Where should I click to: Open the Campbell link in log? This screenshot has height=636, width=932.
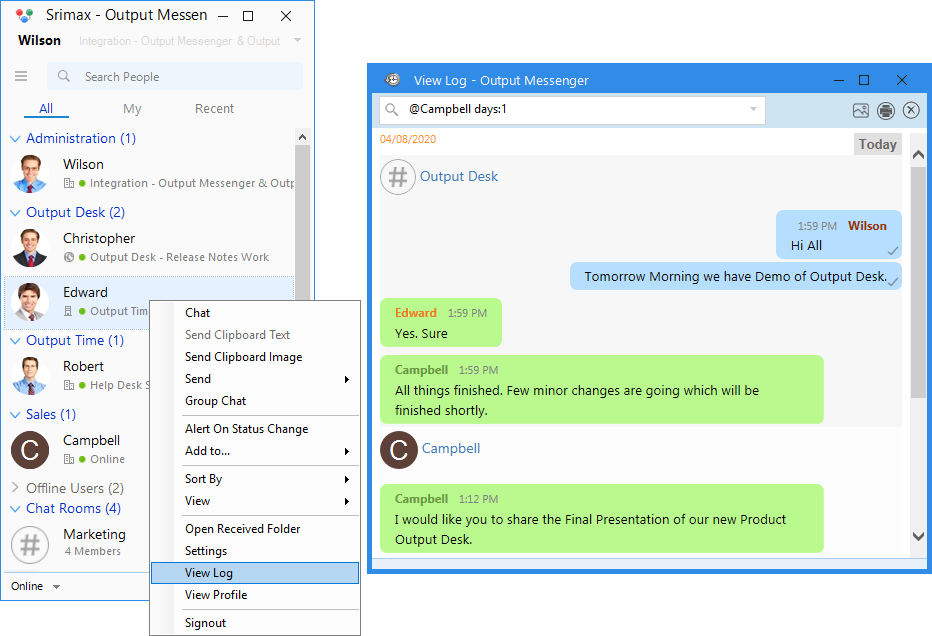451,449
